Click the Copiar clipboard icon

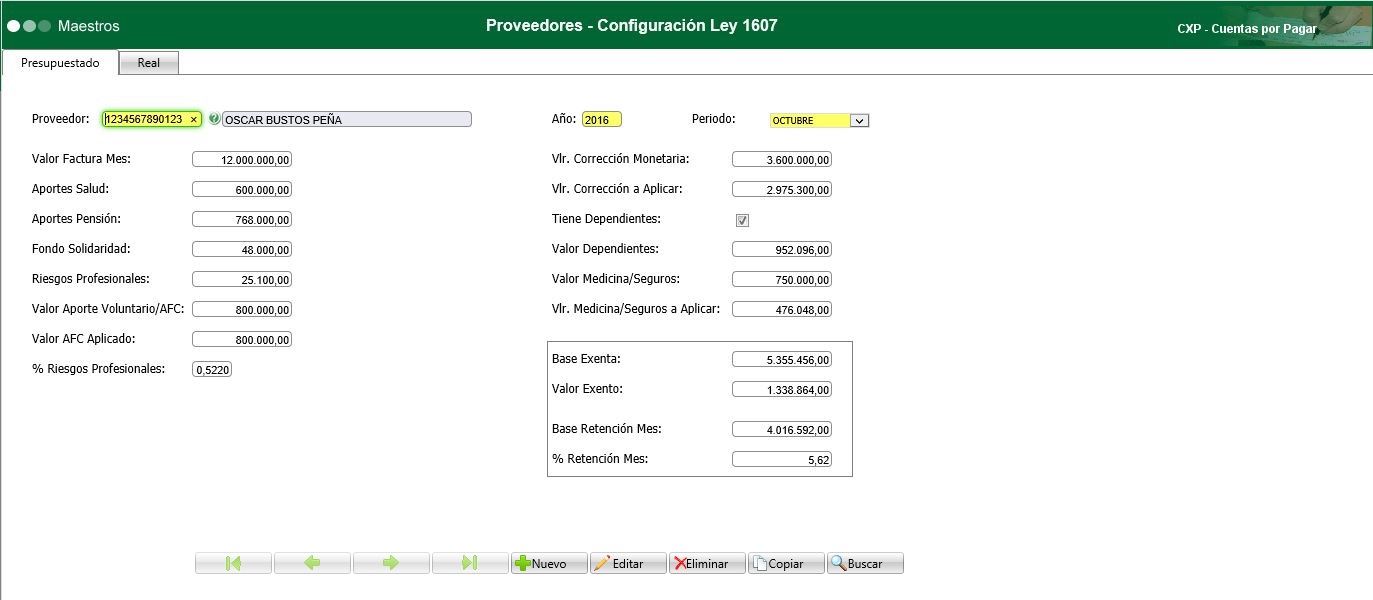(x=761, y=562)
